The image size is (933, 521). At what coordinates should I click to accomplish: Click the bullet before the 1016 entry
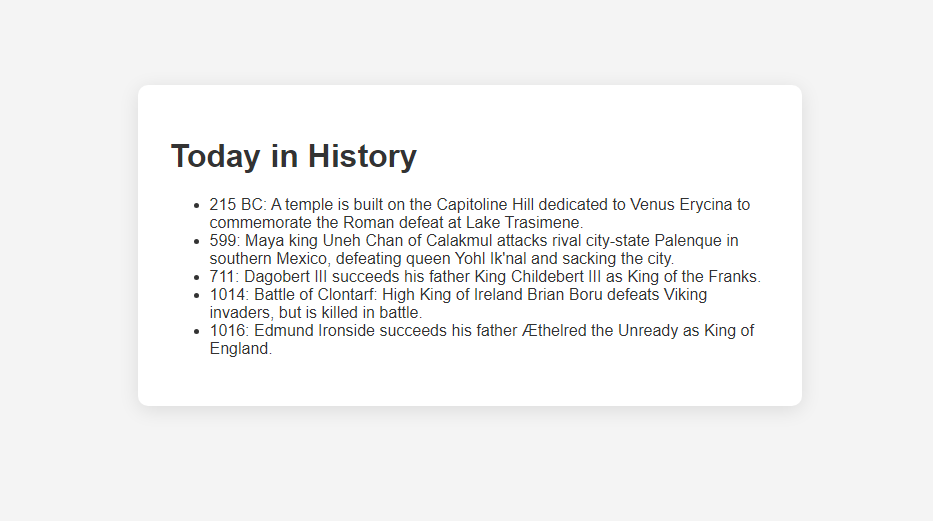click(196, 332)
